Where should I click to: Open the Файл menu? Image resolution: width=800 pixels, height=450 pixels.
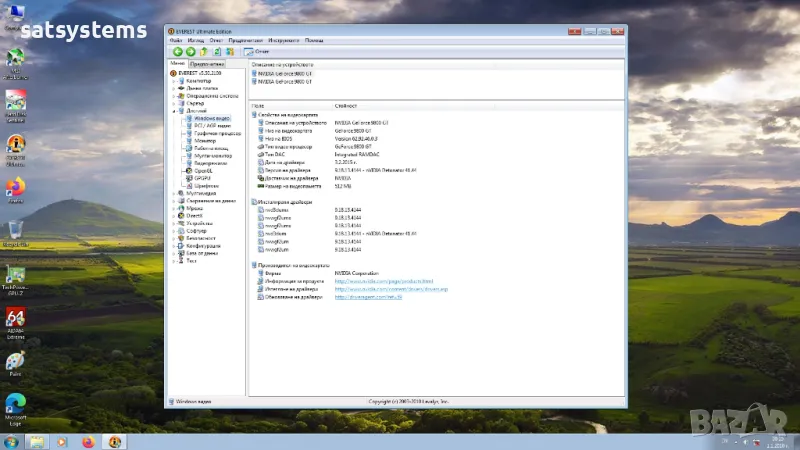(176, 40)
